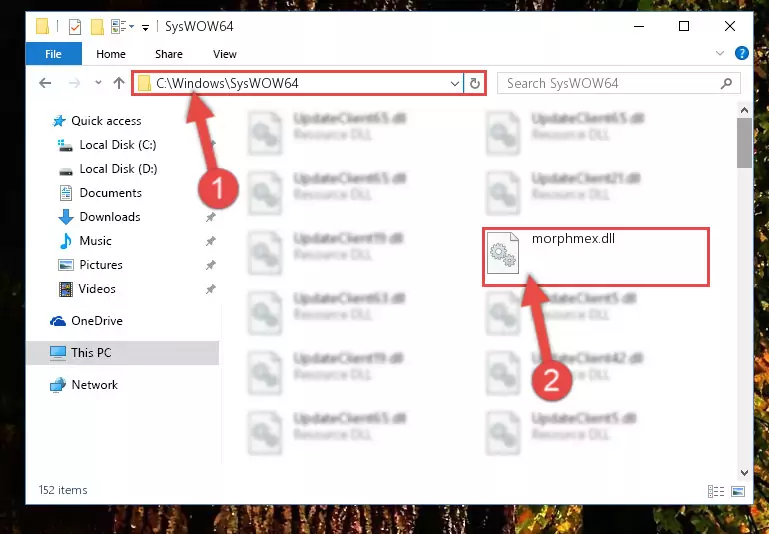The height and width of the screenshot is (534, 769).
Task: Select the morphmex.dll file
Action: pos(596,256)
